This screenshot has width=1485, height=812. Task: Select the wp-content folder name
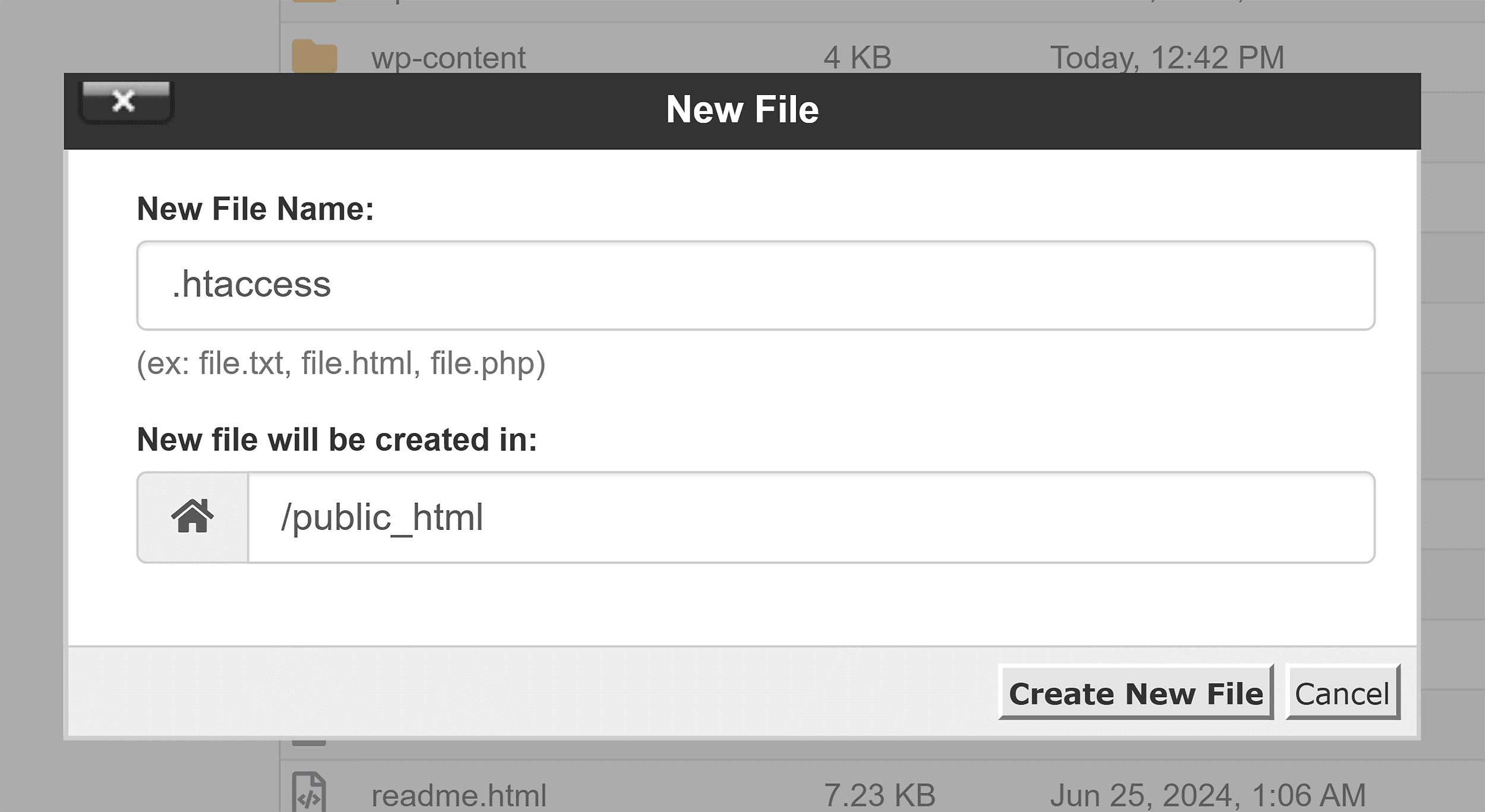(448, 58)
